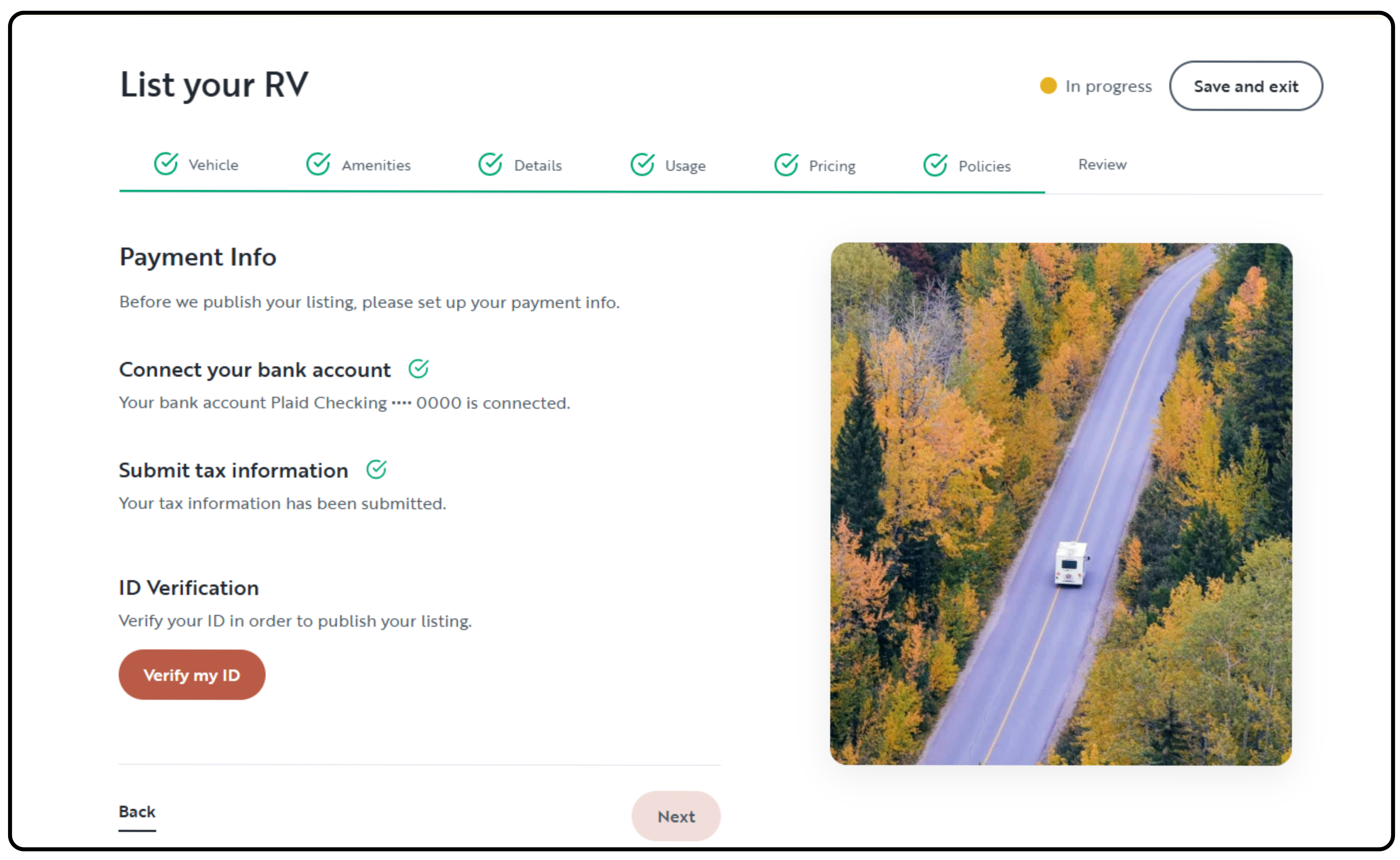Screen dimensions: 1400x860
Task: Click the Payment Info heading
Action: 198,257
